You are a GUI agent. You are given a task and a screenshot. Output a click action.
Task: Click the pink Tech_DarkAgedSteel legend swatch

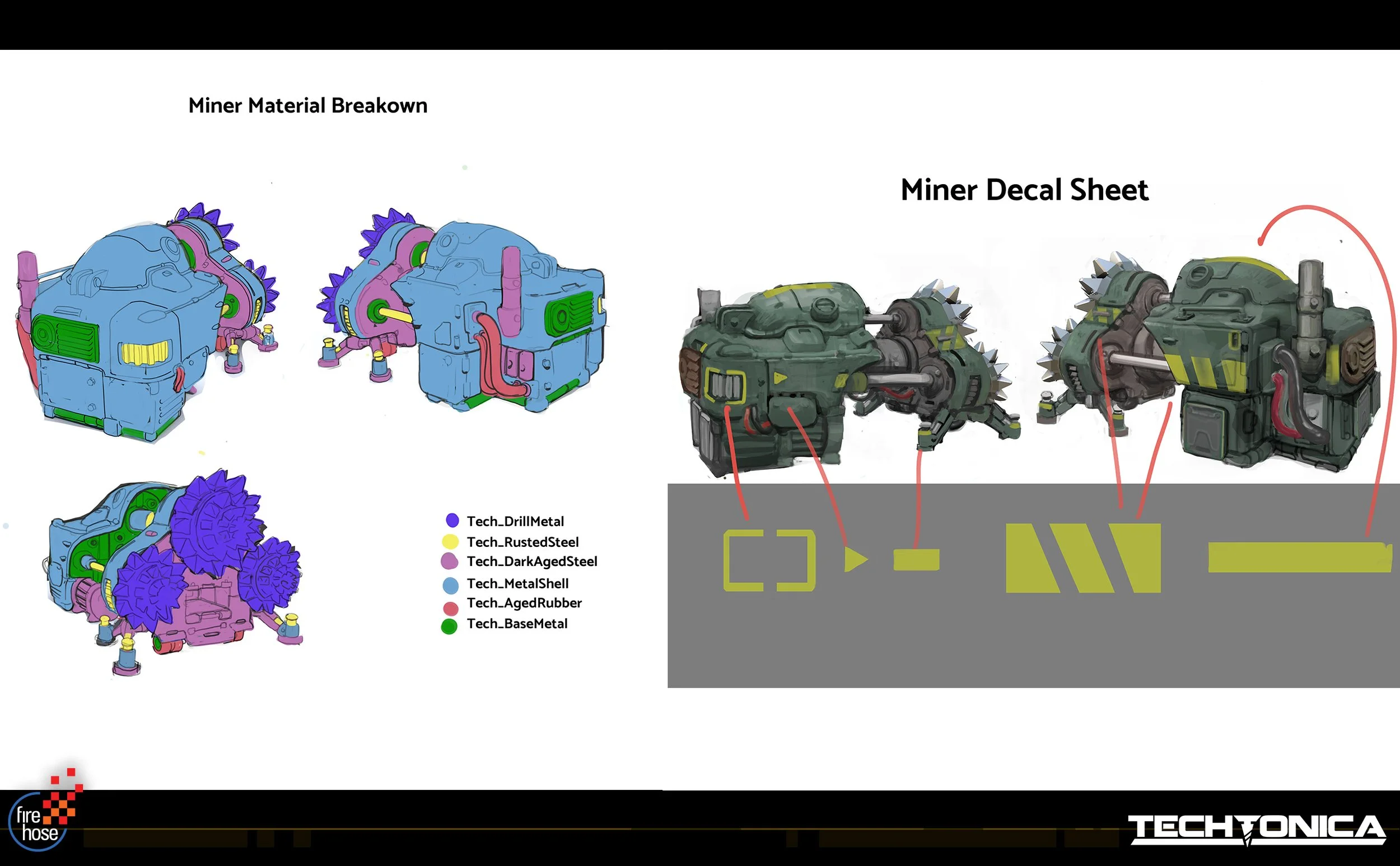point(450,561)
